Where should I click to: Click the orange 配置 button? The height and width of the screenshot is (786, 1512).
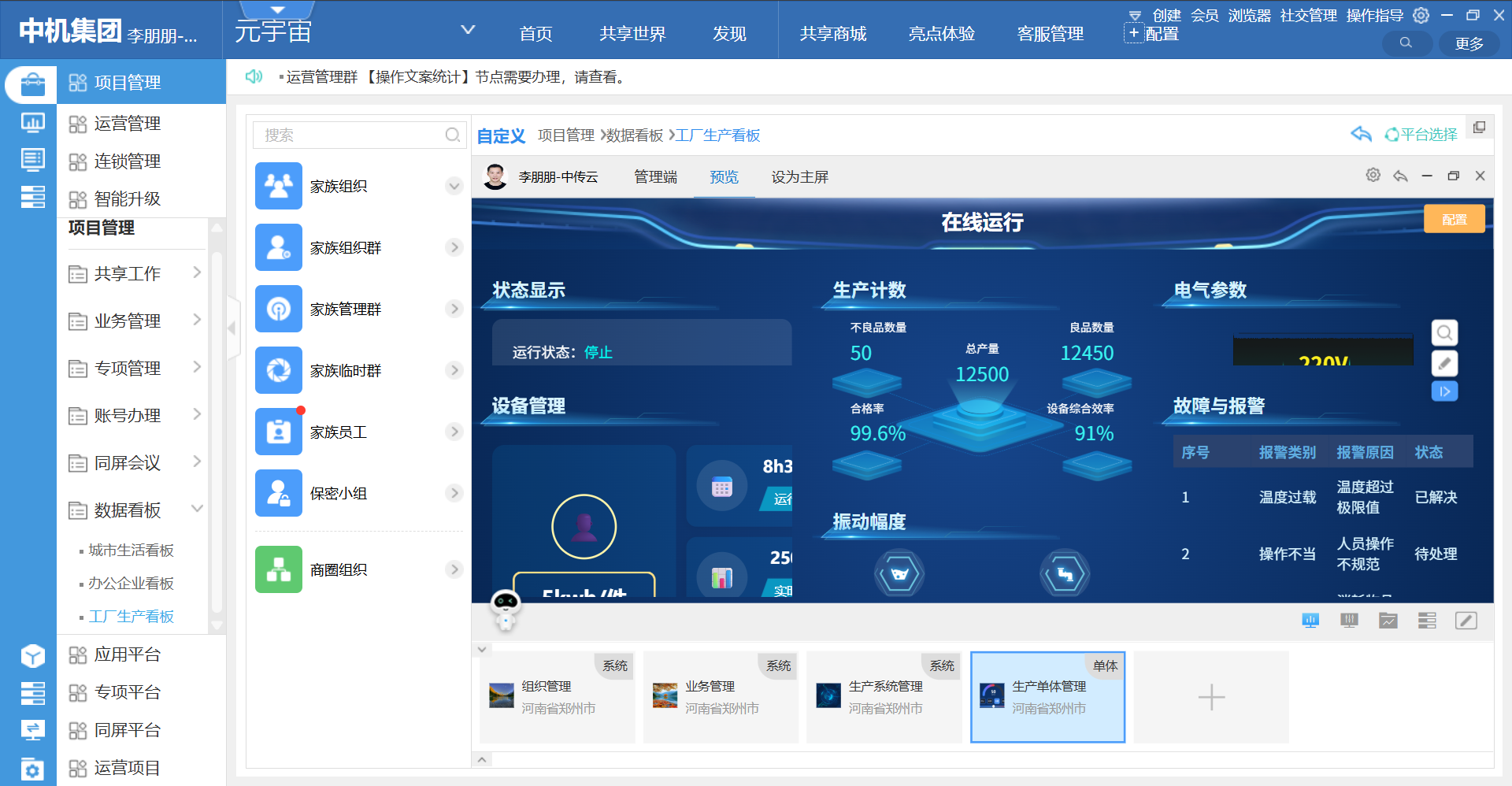[1454, 219]
